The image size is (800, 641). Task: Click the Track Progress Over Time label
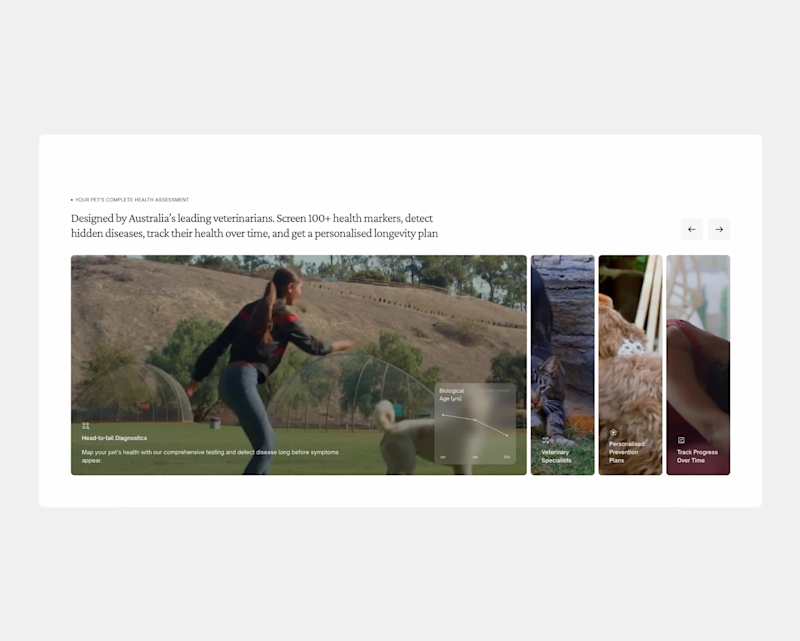pos(697,456)
